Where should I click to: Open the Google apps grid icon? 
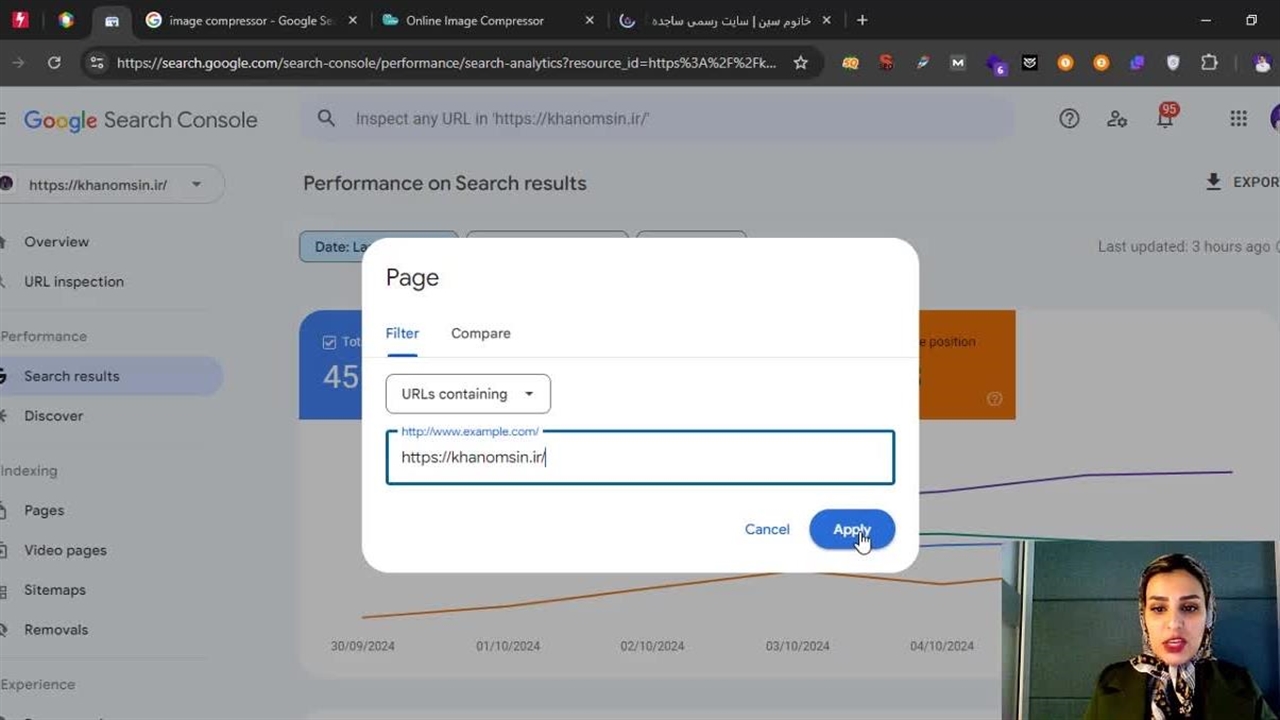pos(1238,119)
